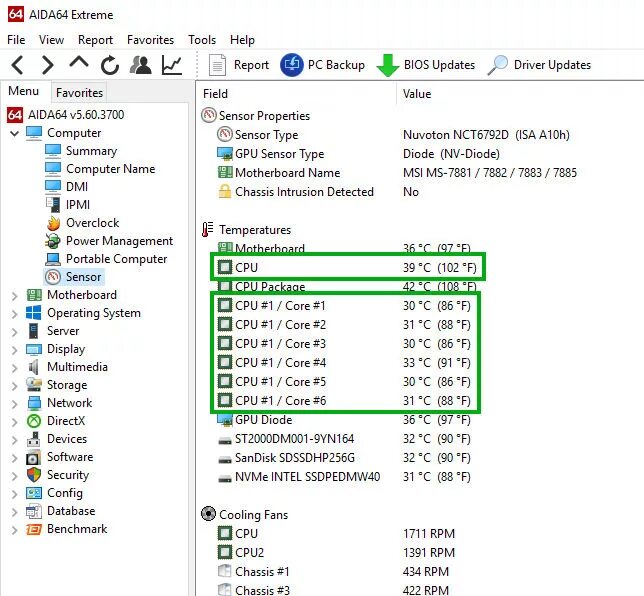Select the CPU #1 / Core #1 row
This screenshot has height=596, width=644.
344,306
